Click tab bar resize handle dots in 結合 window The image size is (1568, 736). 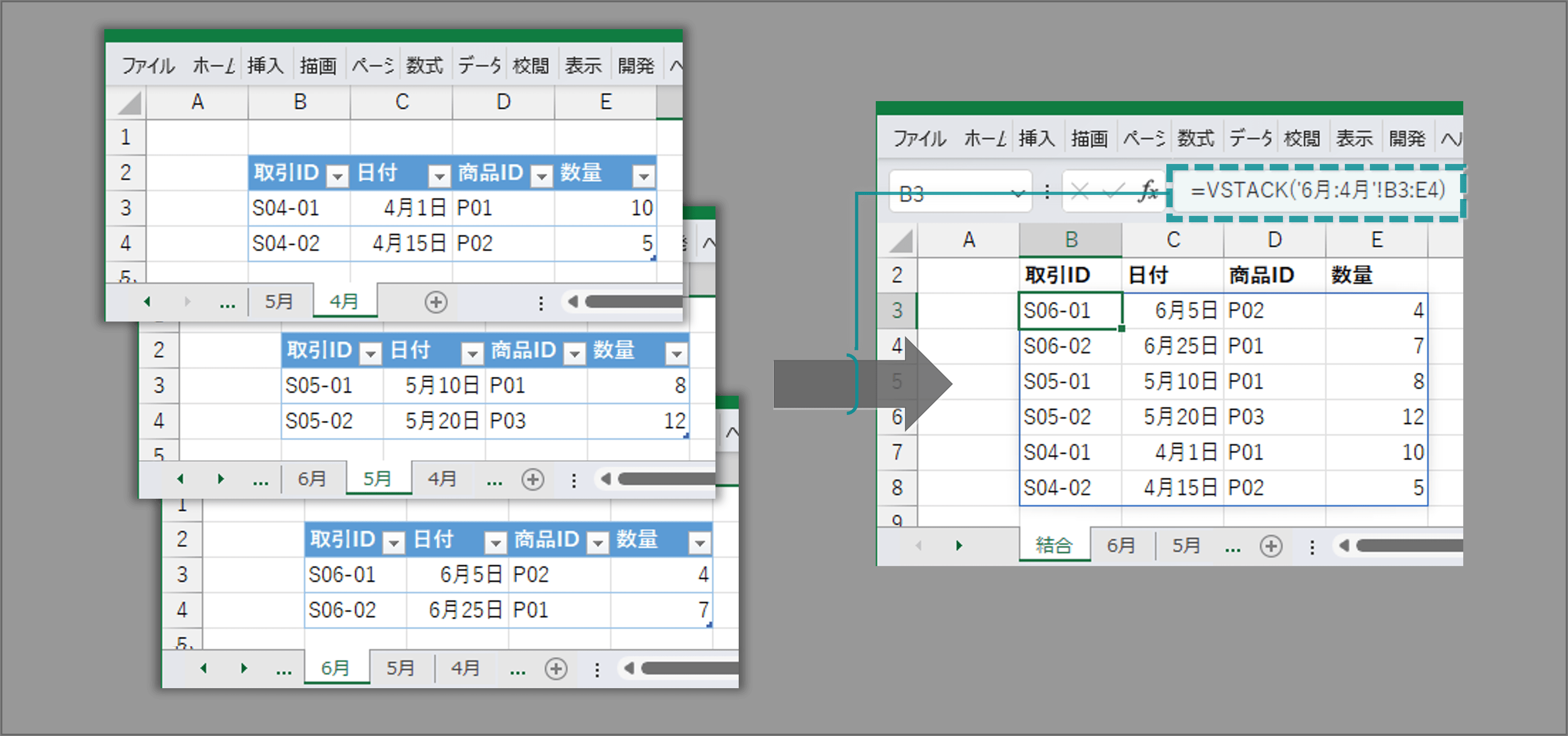[x=1312, y=547]
